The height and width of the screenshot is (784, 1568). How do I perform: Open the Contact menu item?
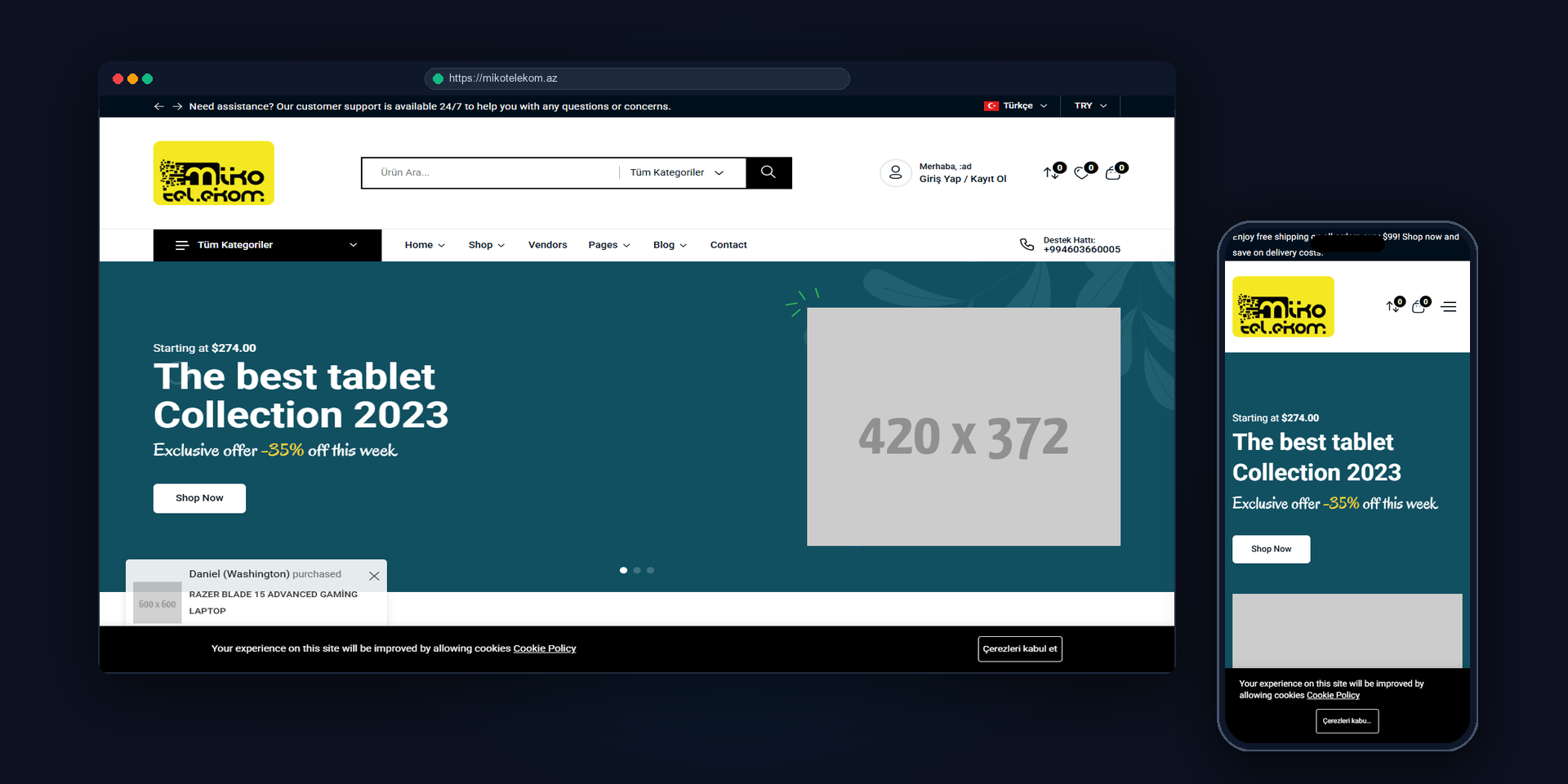[728, 245]
